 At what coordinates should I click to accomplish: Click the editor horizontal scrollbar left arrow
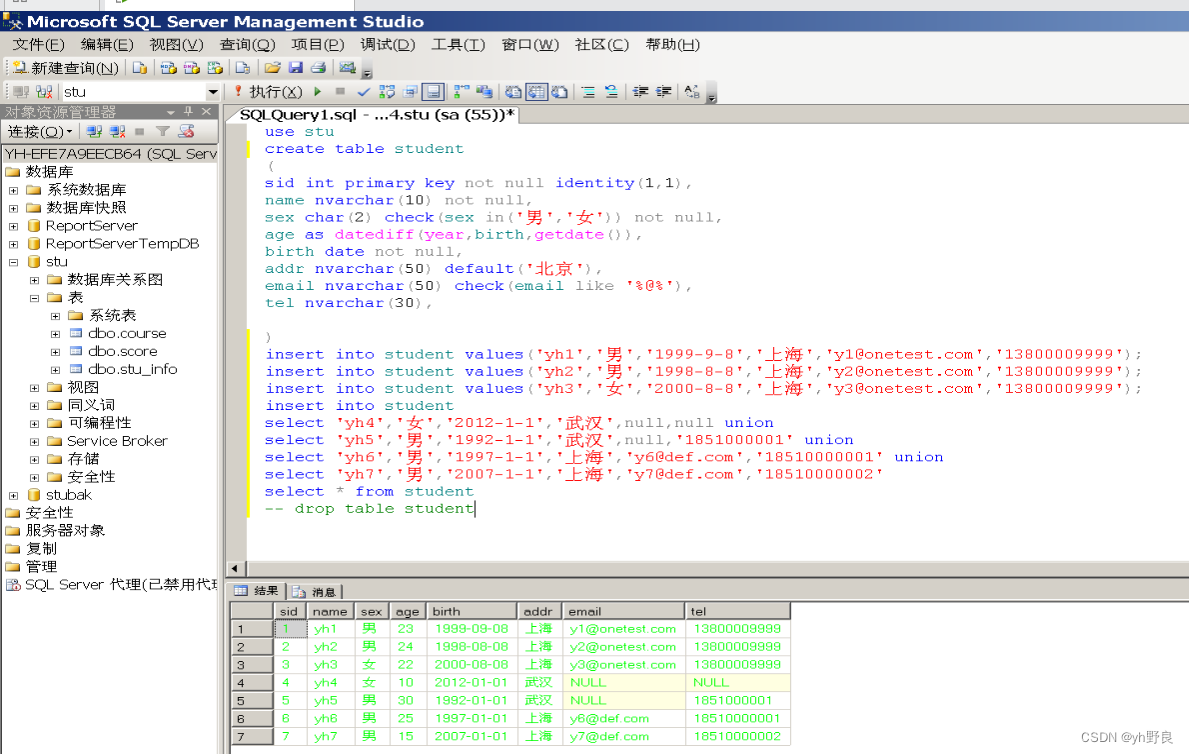(235, 568)
